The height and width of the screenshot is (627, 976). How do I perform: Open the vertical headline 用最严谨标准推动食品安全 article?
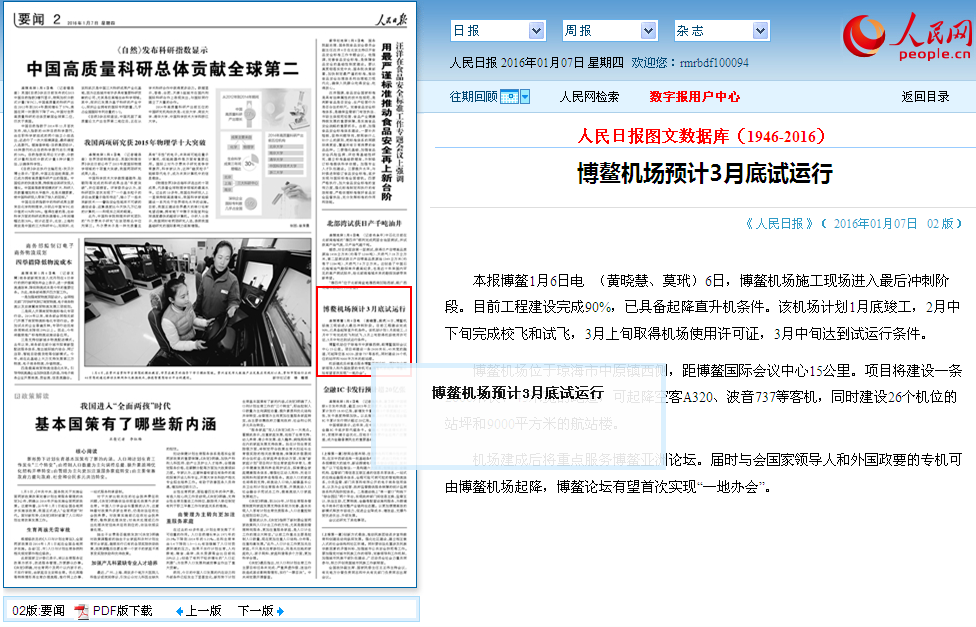[387, 122]
